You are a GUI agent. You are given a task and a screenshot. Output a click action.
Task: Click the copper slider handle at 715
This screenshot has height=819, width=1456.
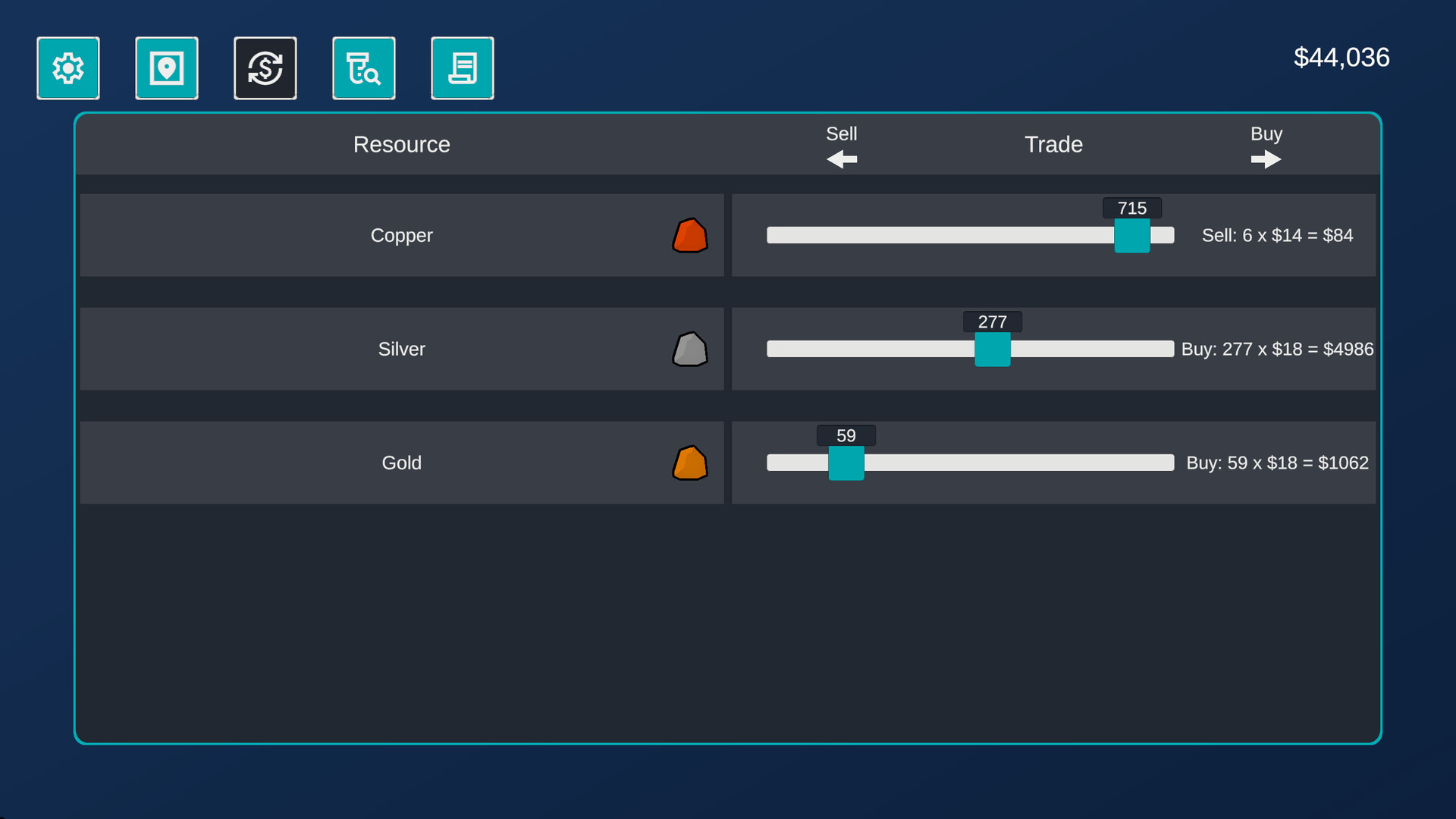(x=1131, y=236)
